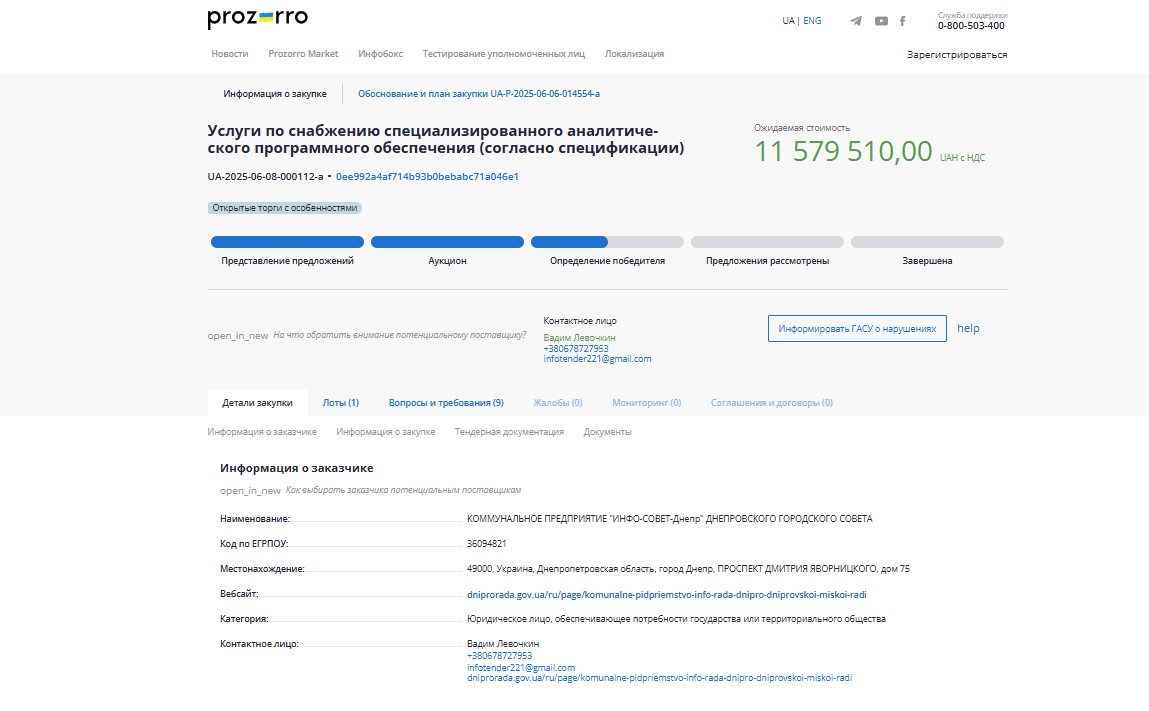Viewport: 1149px width, 711px height.
Task: Click infotender221@gmail.com in the customer Контактное лицо row
Action: point(521,668)
